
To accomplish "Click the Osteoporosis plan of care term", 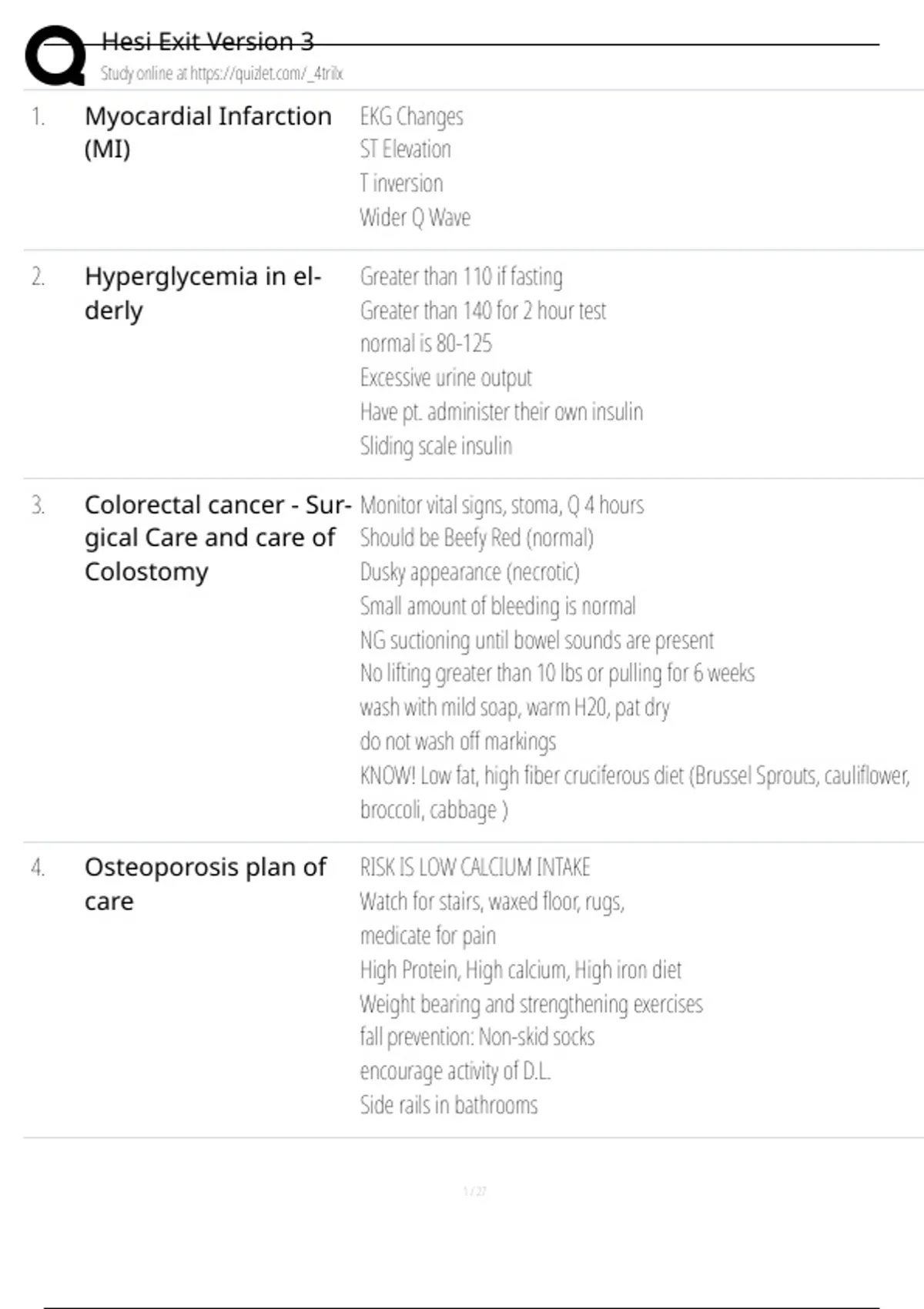I will (x=205, y=884).
